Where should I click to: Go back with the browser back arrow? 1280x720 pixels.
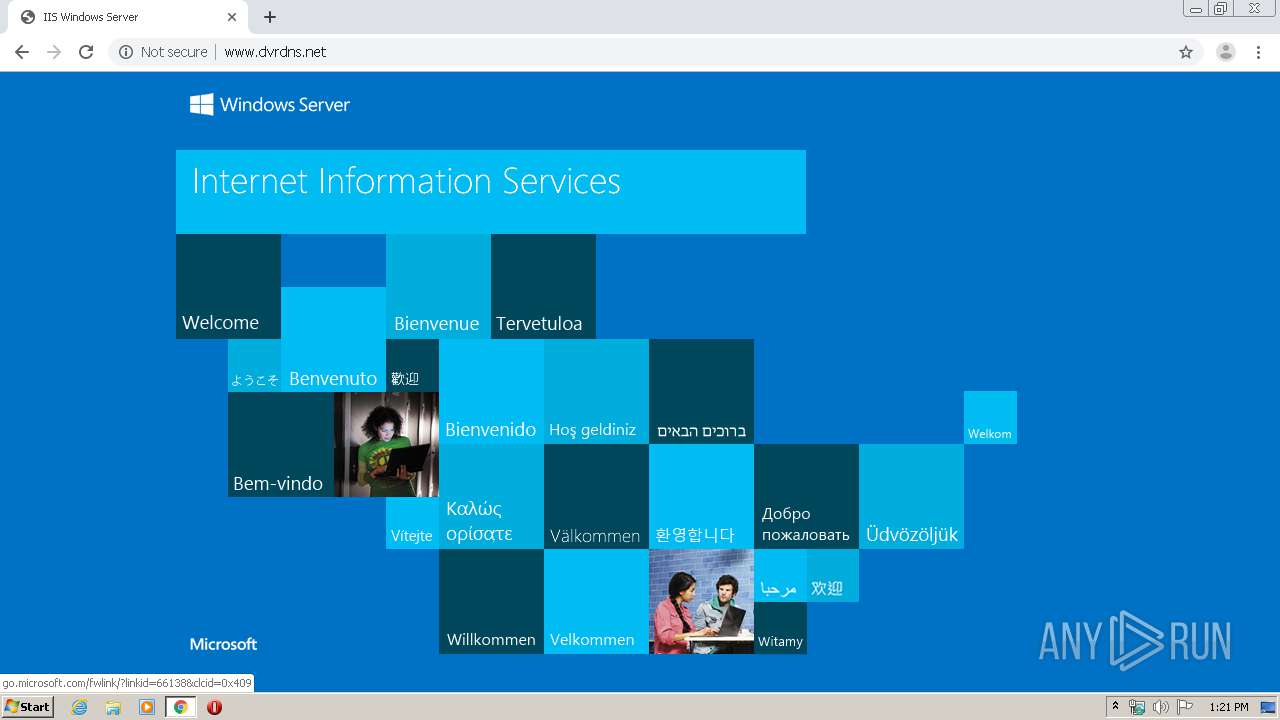tap(22, 52)
